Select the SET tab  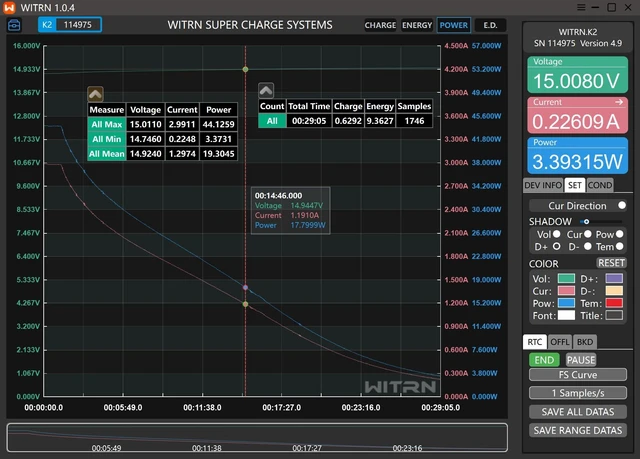575,185
